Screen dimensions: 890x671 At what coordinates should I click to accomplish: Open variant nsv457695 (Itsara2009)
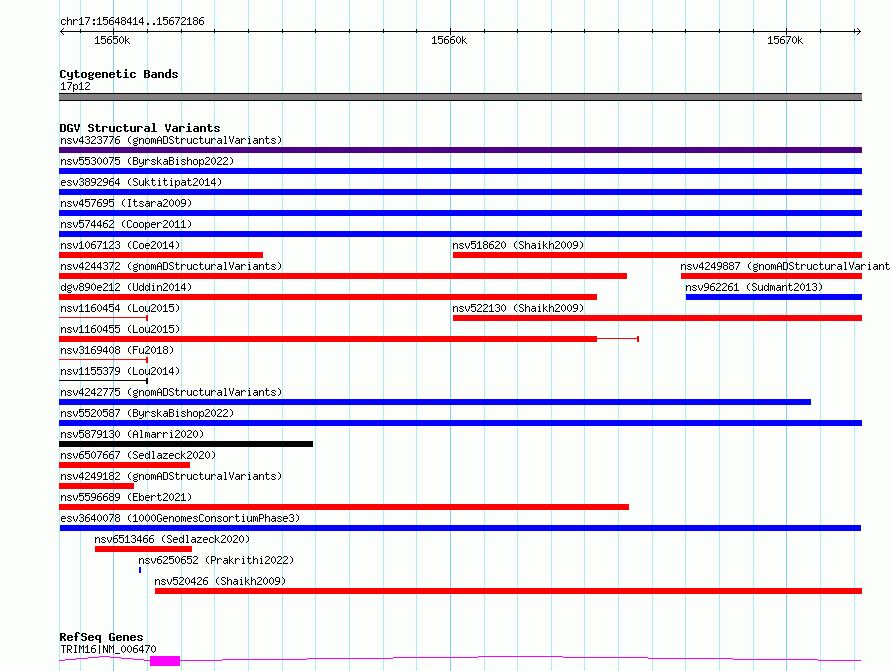pyautogui.click(x=126, y=203)
